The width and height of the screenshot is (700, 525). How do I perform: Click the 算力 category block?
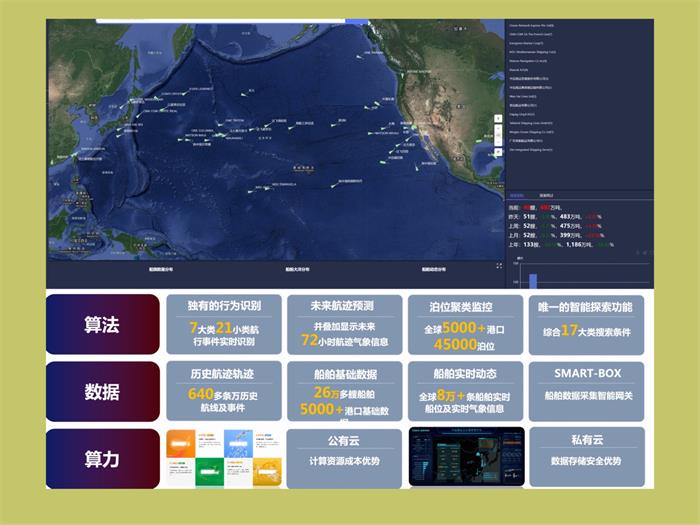coord(102,458)
